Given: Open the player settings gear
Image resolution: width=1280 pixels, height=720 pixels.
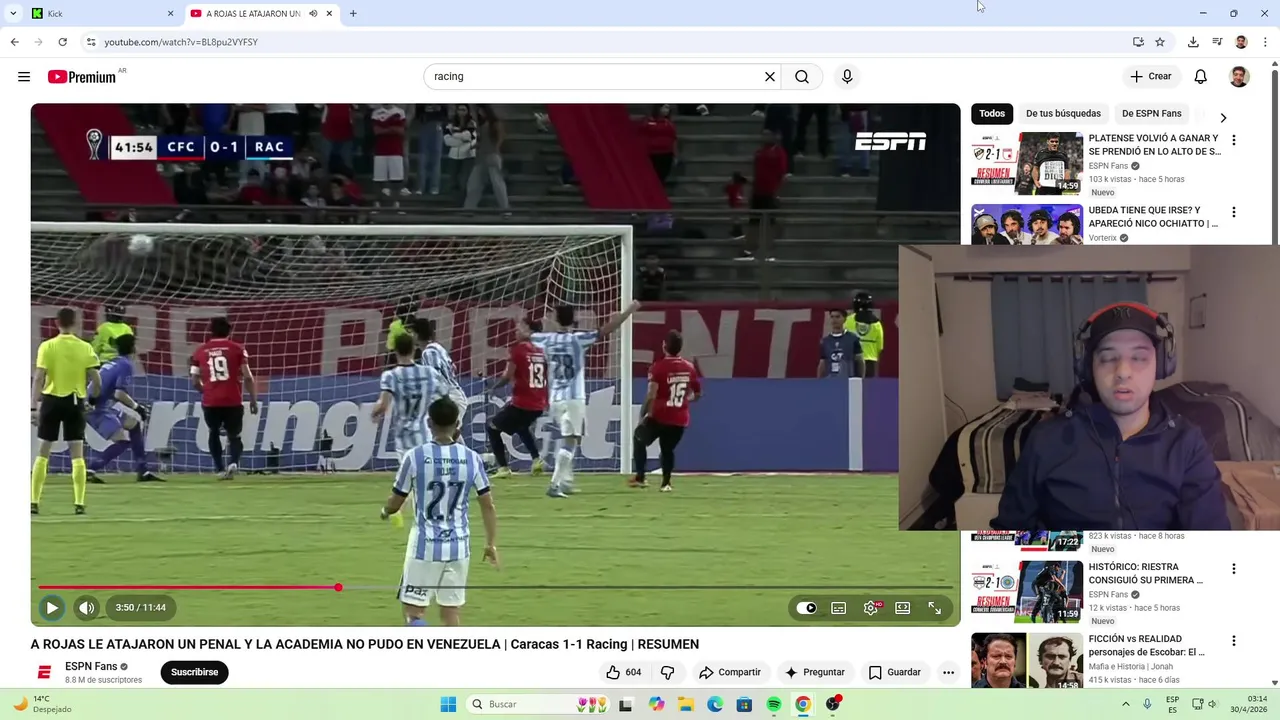Looking at the screenshot, I should (871, 607).
